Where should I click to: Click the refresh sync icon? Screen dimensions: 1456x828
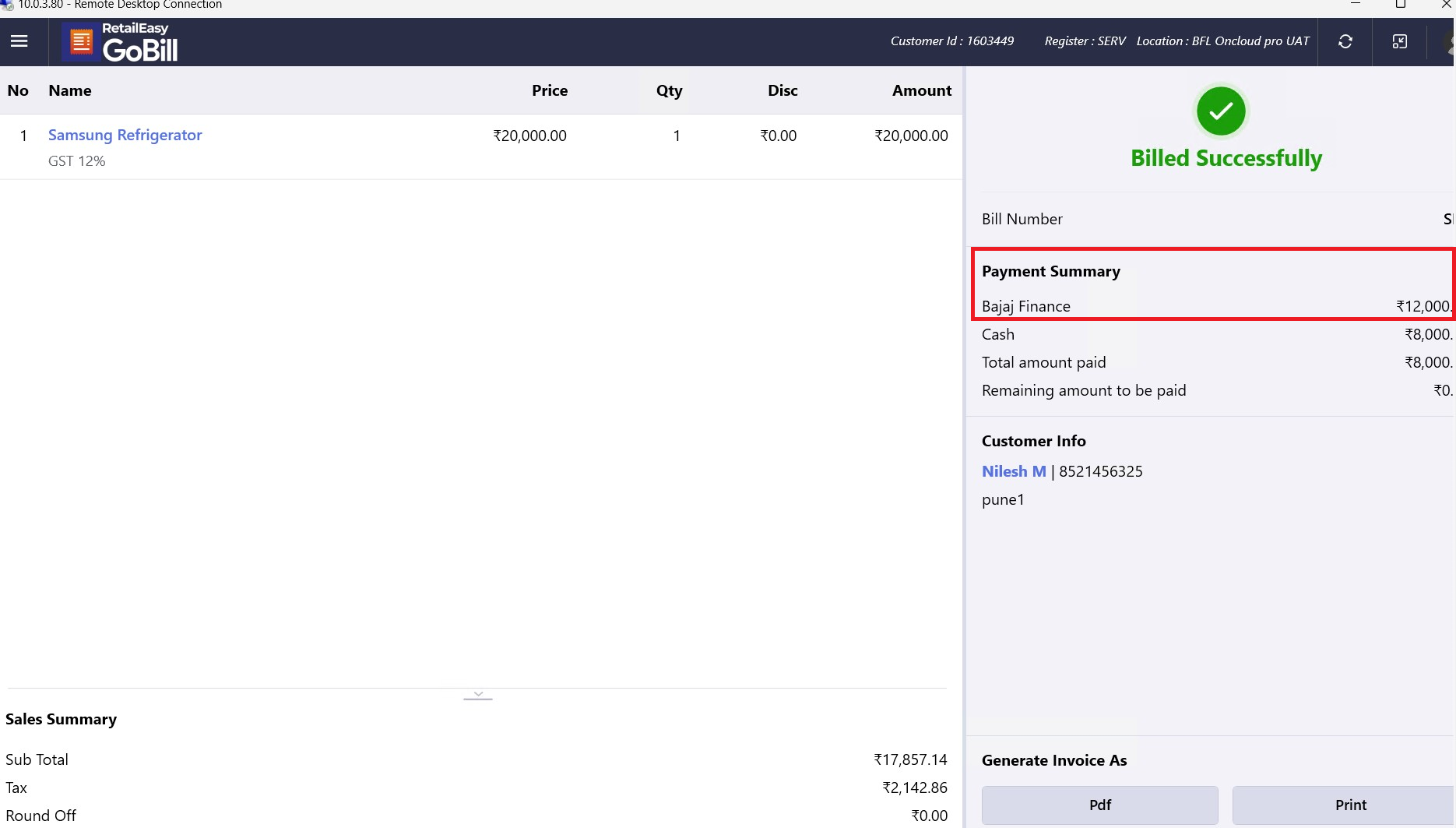[1345, 41]
